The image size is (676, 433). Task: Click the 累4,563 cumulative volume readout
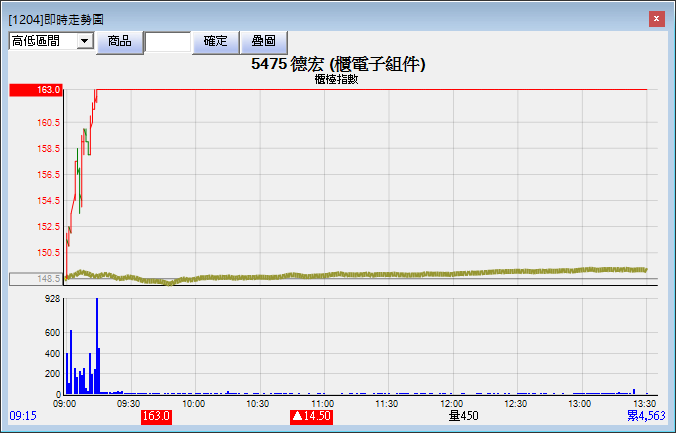(646, 416)
